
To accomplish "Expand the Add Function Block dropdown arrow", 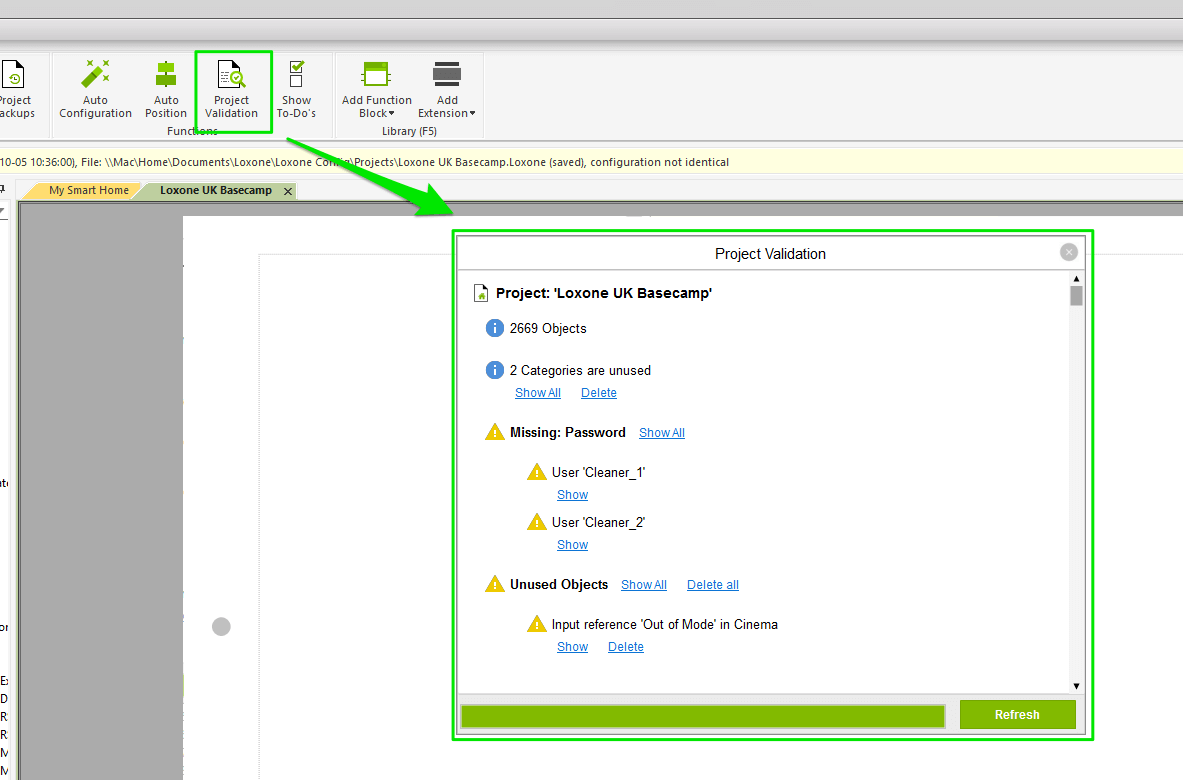I will [x=392, y=114].
